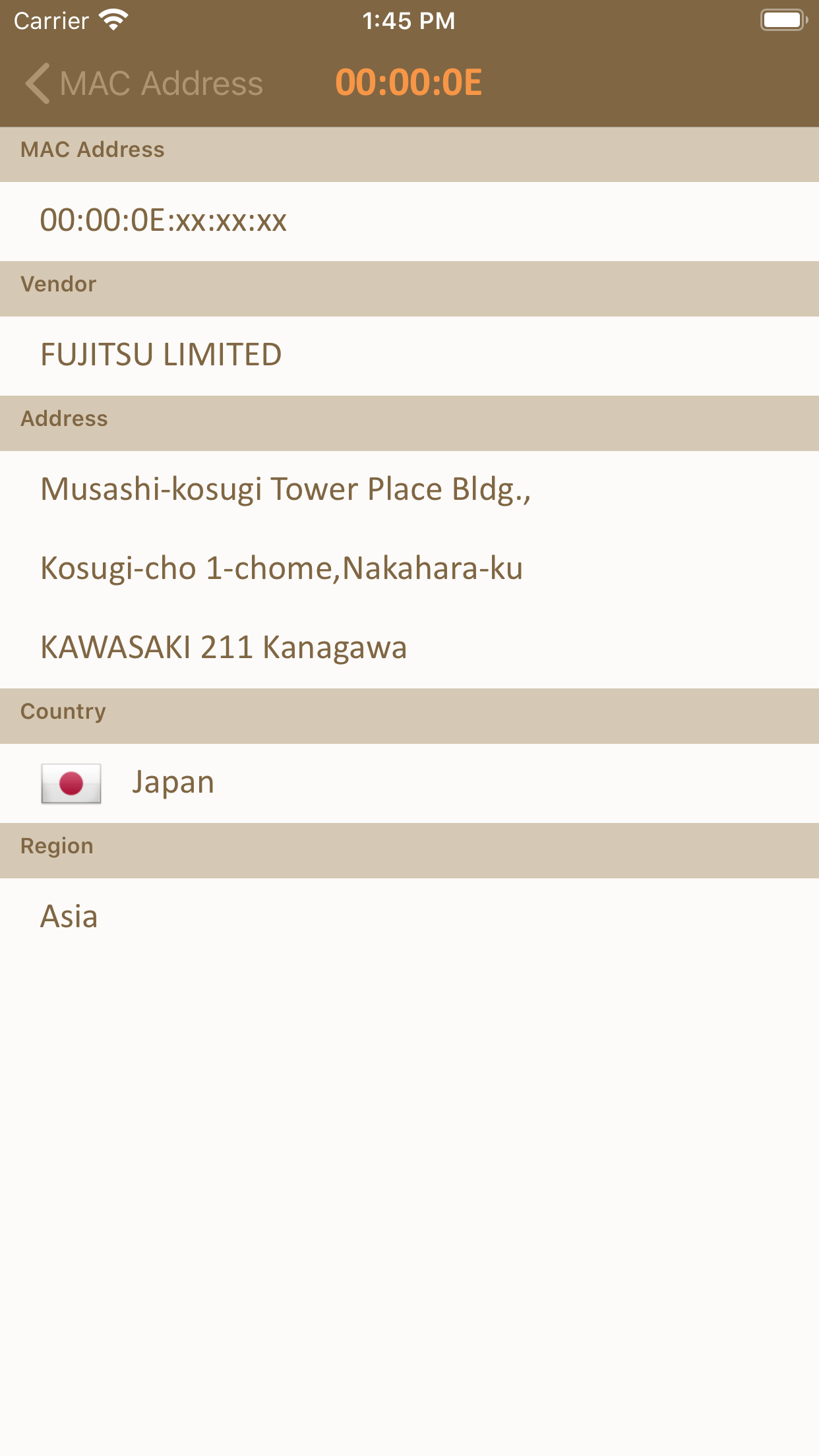Tap the 1:45 PM clock

click(x=409, y=21)
